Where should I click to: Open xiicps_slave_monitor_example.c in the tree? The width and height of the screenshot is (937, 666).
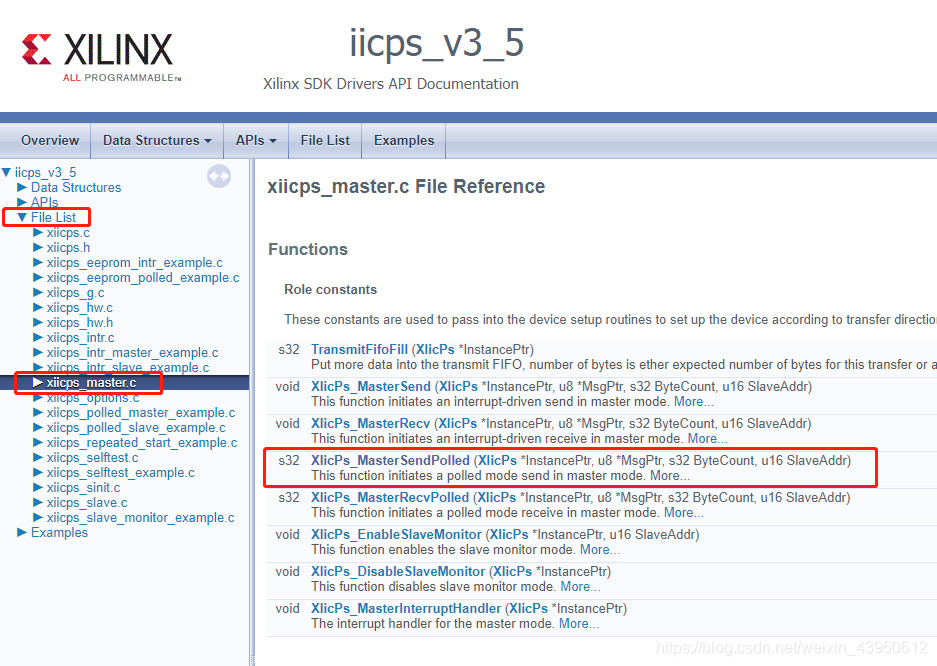tap(140, 517)
